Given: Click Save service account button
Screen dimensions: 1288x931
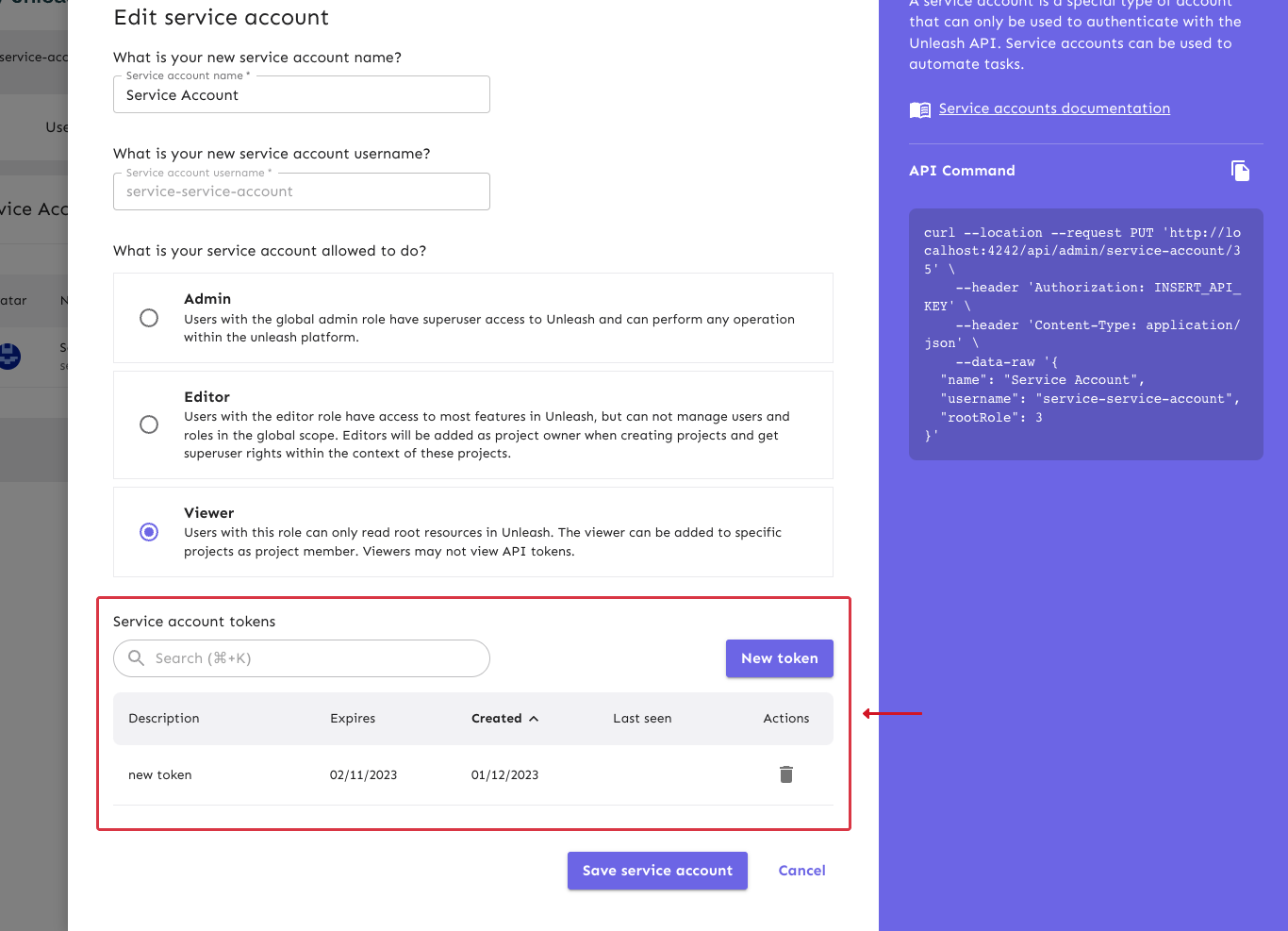Looking at the screenshot, I should [x=657, y=871].
